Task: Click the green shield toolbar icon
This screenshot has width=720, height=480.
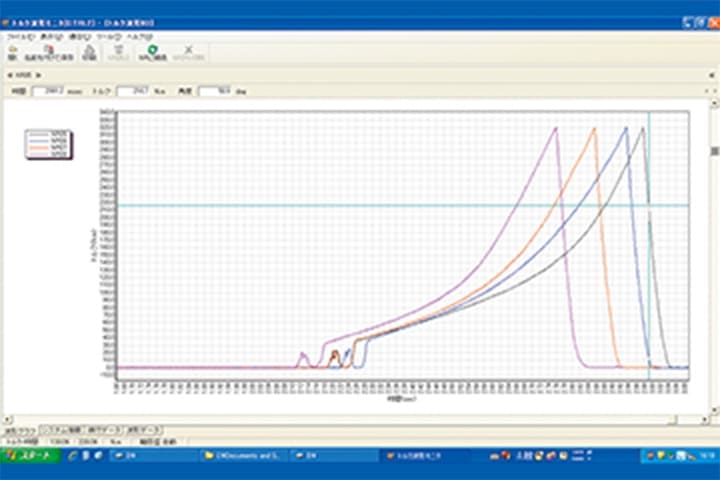Action: (152, 52)
